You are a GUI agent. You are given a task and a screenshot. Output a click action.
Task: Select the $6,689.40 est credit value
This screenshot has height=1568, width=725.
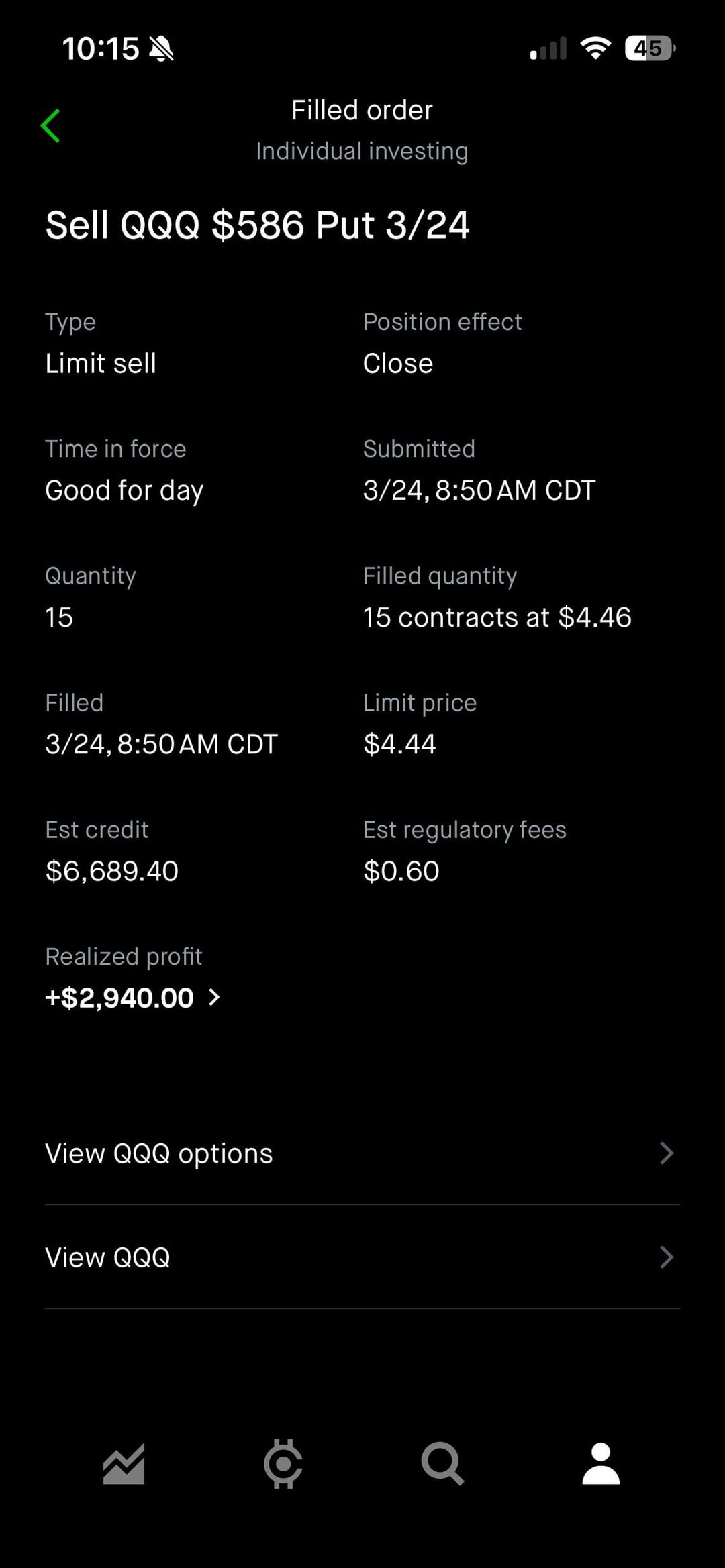point(111,871)
